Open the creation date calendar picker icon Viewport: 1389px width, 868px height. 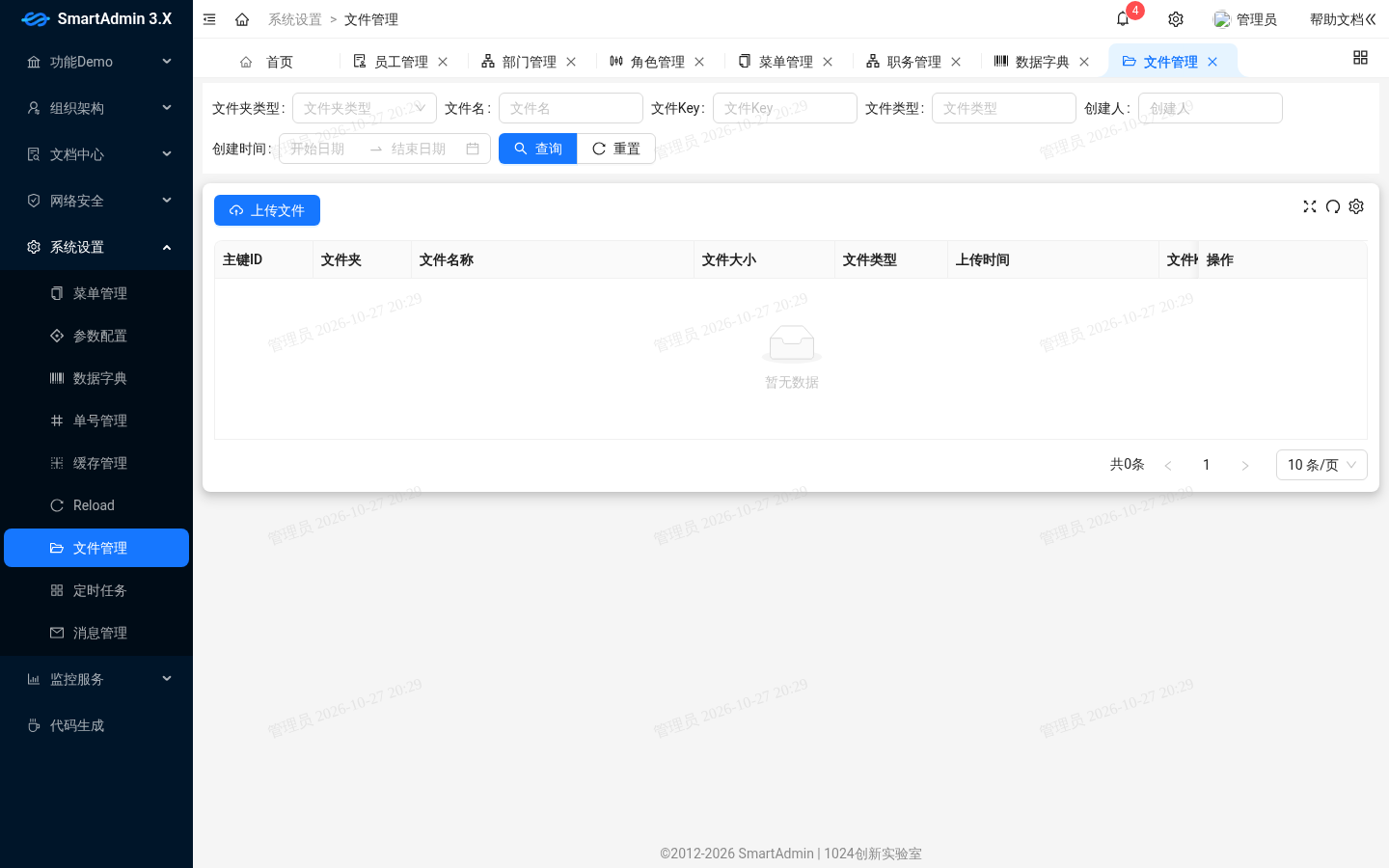coord(473,149)
